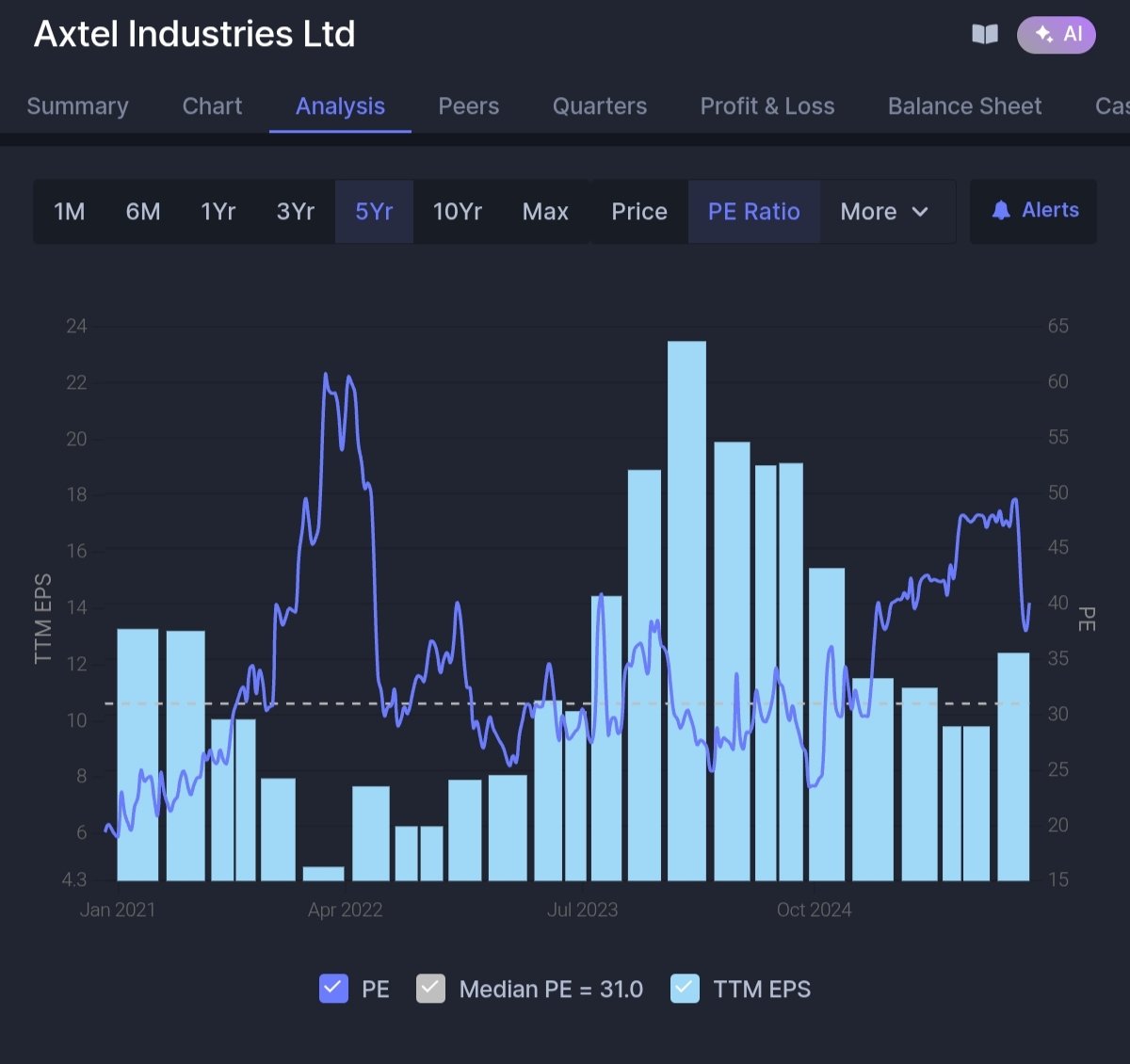The height and width of the screenshot is (1064, 1130).
Task: Click the Apr 2022 axis label
Action: coord(345,910)
